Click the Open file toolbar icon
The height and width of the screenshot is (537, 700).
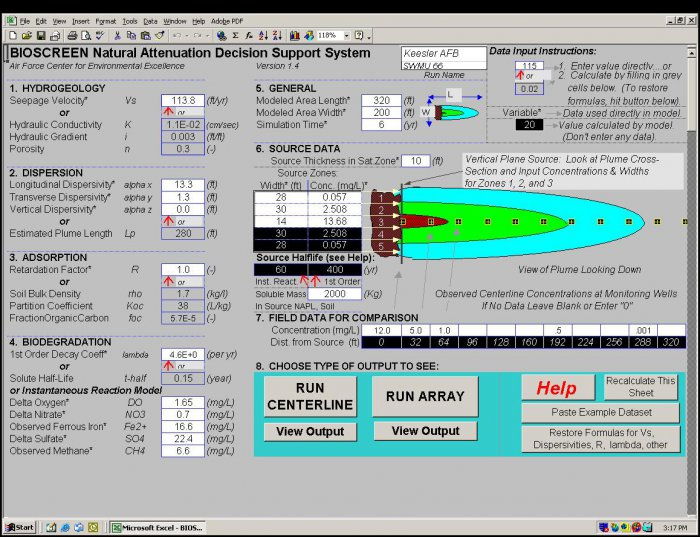27,36
